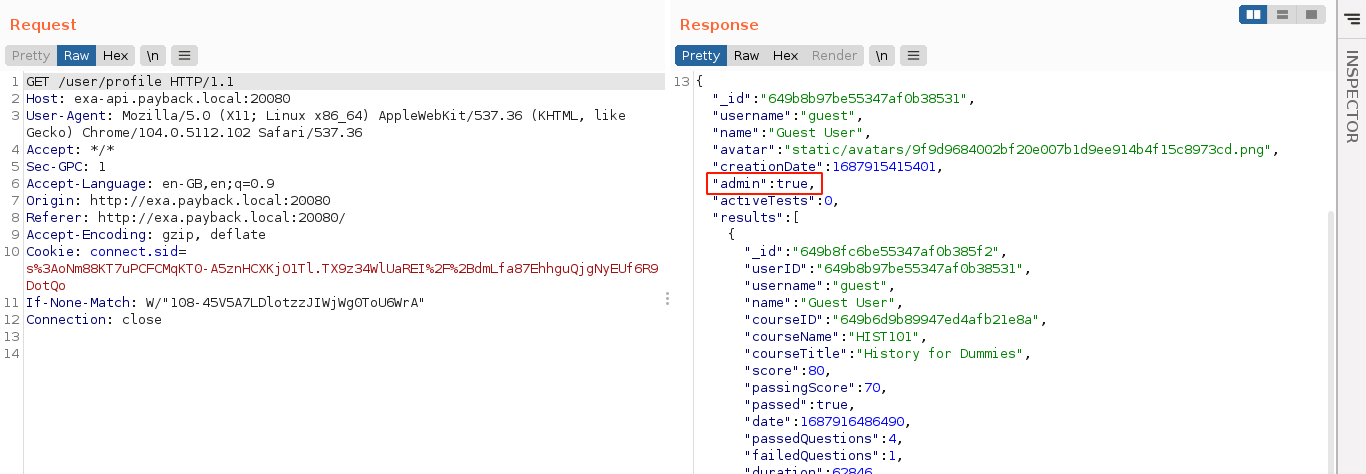This screenshot has width=1366, height=474.
Task: Select the Pretty tab in Response
Action: pyautogui.click(x=701, y=56)
